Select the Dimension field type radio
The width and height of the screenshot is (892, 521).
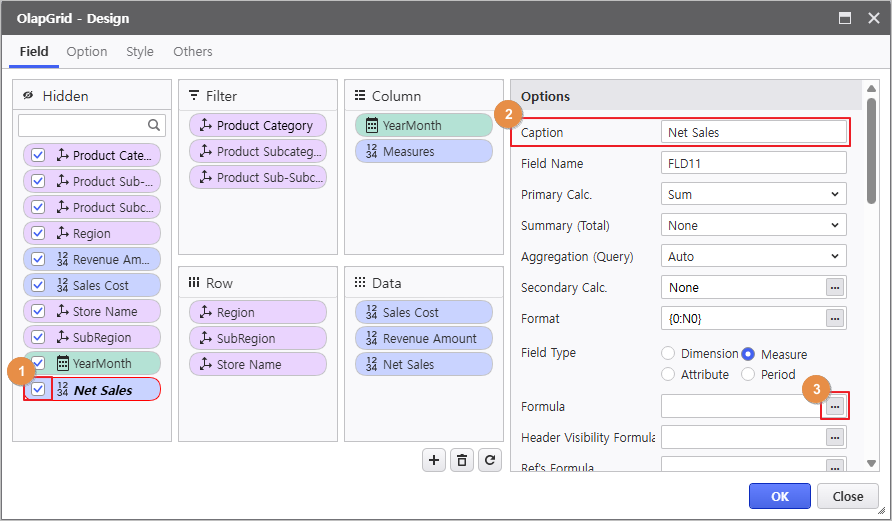(x=668, y=354)
